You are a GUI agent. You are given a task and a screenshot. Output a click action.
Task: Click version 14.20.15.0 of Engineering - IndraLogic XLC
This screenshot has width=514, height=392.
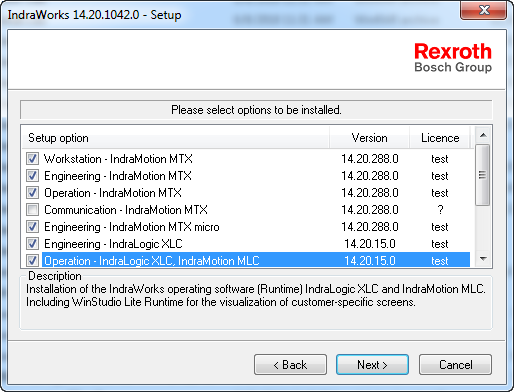tap(370, 244)
